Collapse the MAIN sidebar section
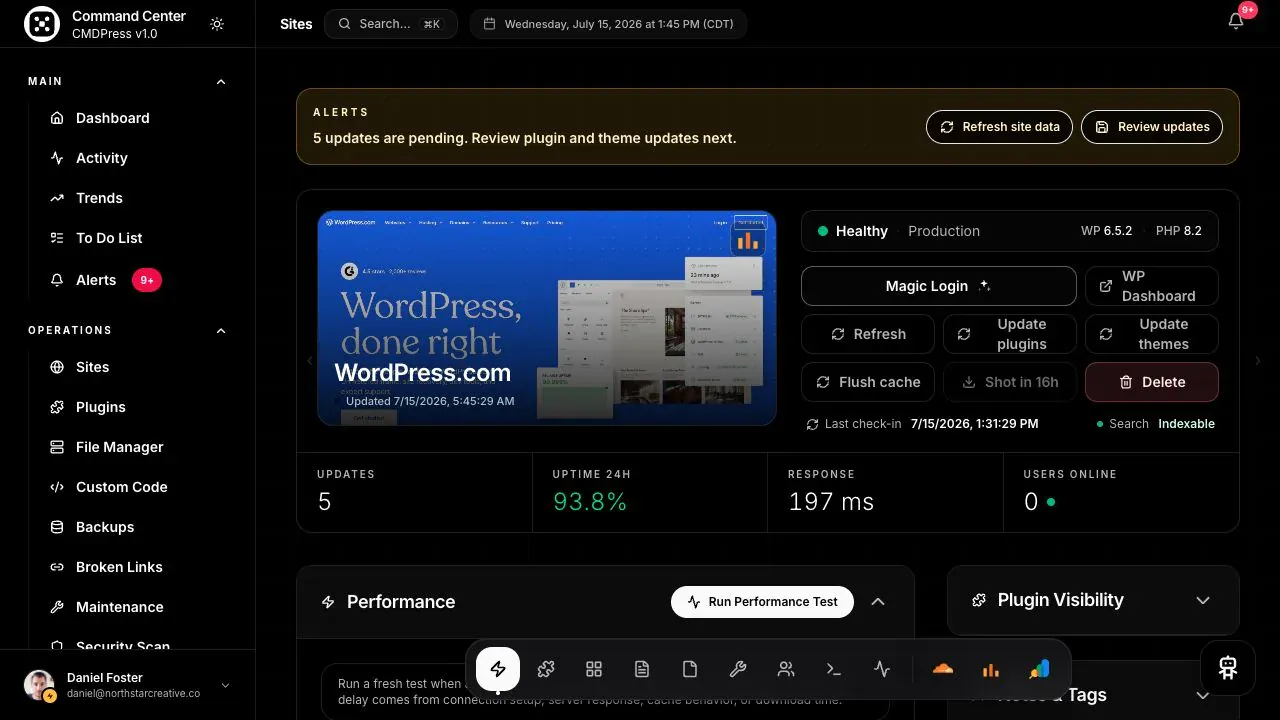This screenshot has height=720, width=1280. coord(221,82)
